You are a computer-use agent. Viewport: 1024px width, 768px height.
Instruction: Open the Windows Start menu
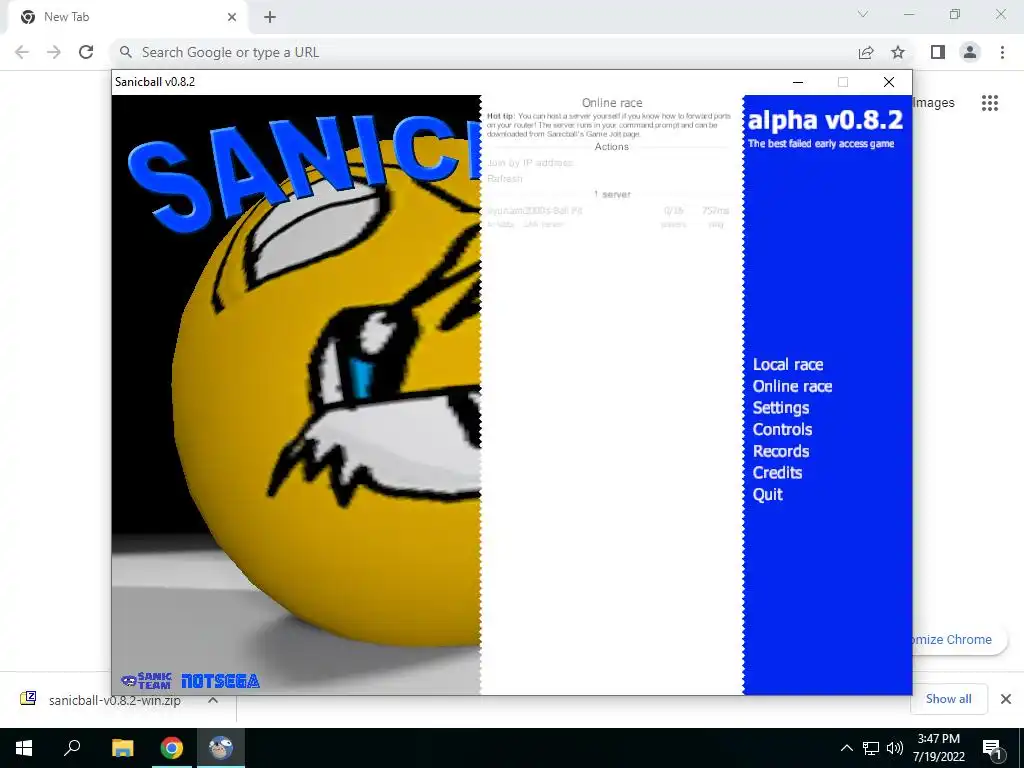coord(24,748)
